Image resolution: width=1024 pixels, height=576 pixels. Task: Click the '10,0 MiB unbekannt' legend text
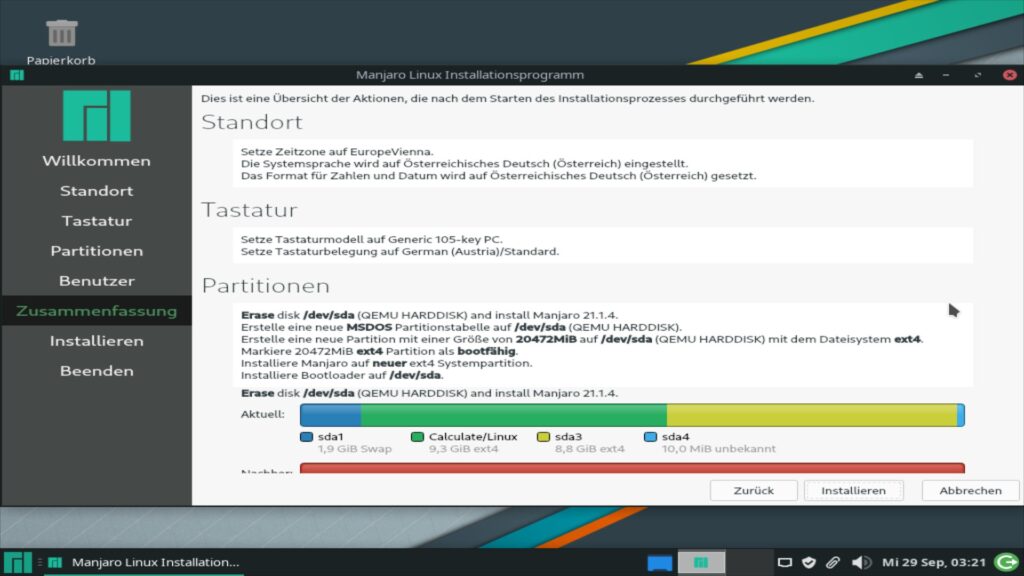coord(719,449)
